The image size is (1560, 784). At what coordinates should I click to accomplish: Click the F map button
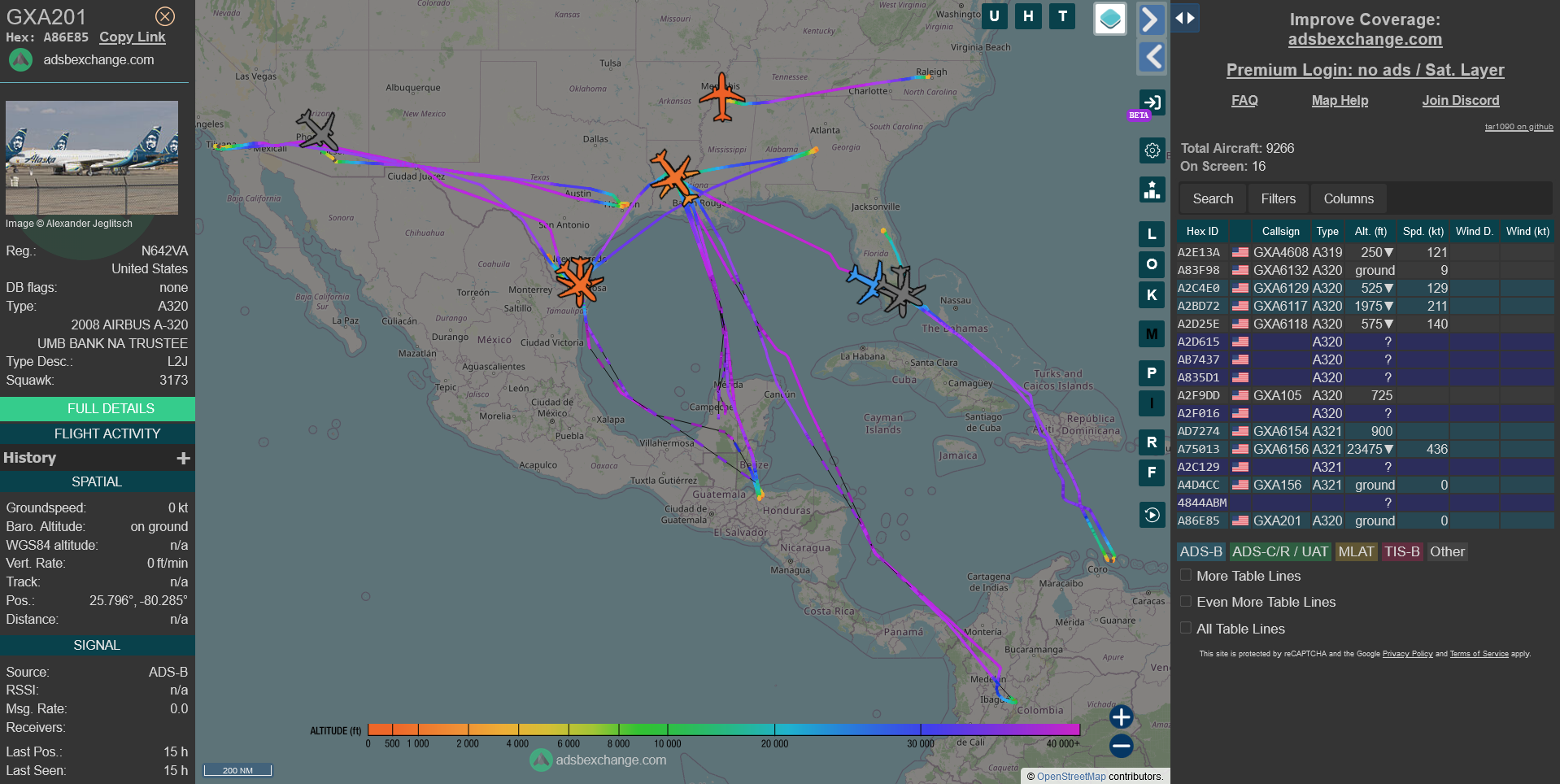[x=1152, y=473]
